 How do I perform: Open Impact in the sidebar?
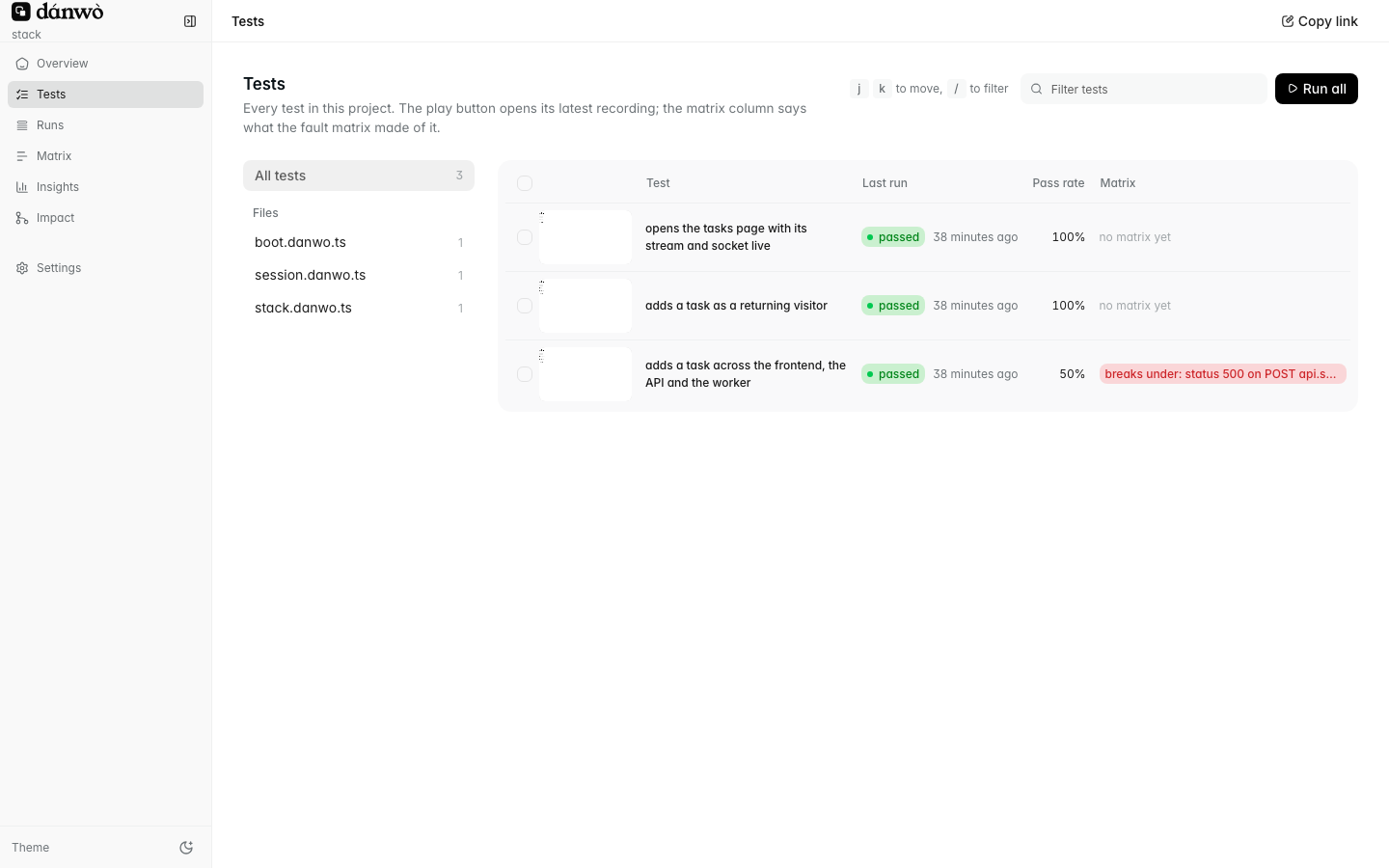[x=105, y=218]
